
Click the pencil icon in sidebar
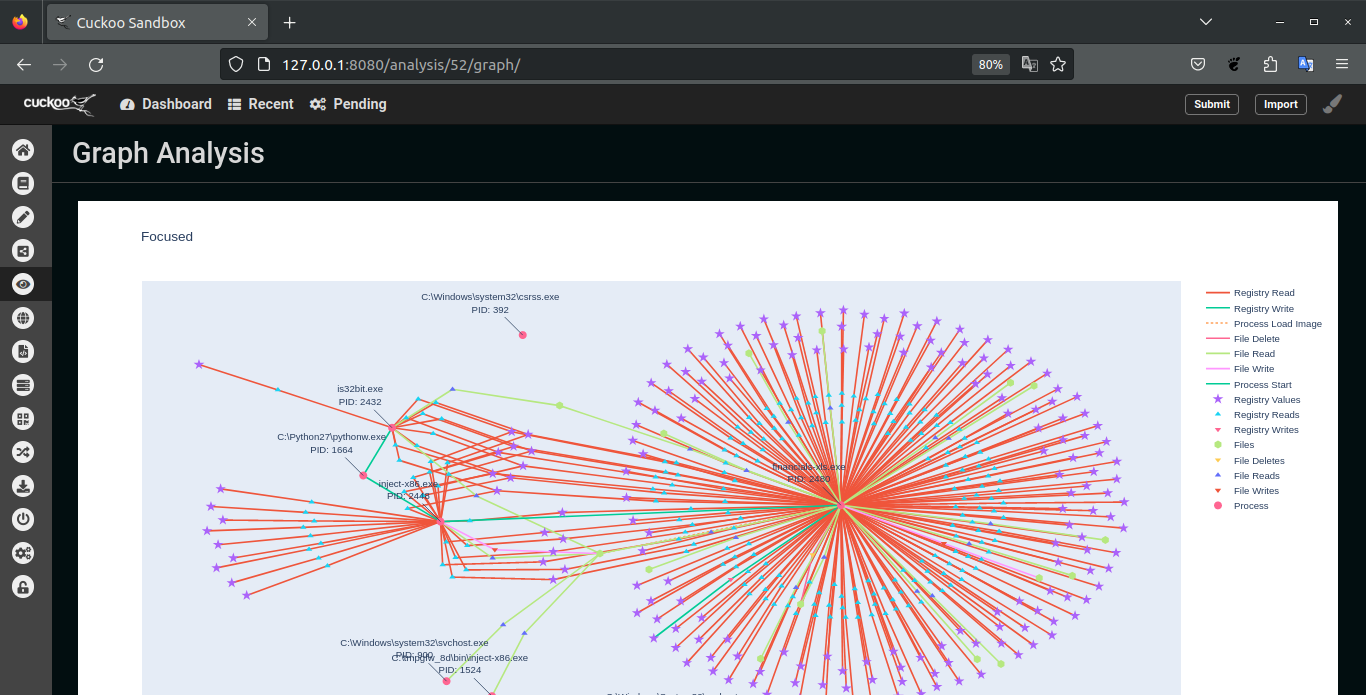click(x=23, y=217)
